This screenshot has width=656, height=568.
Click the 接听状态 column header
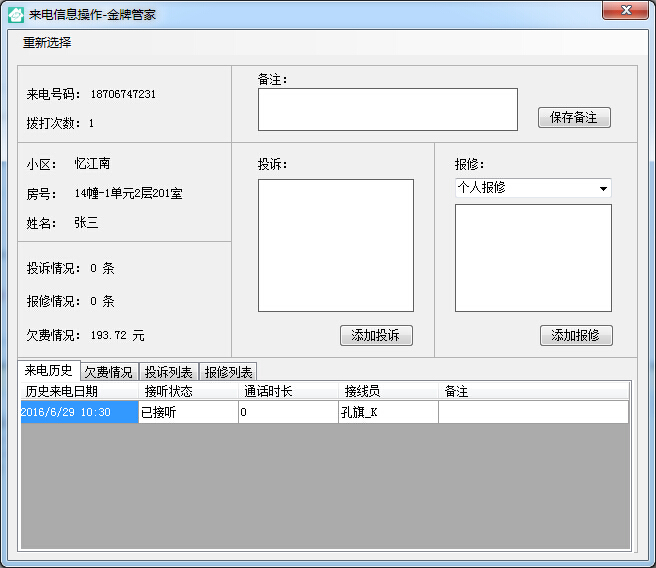pyautogui.click(x=188, y=391)
